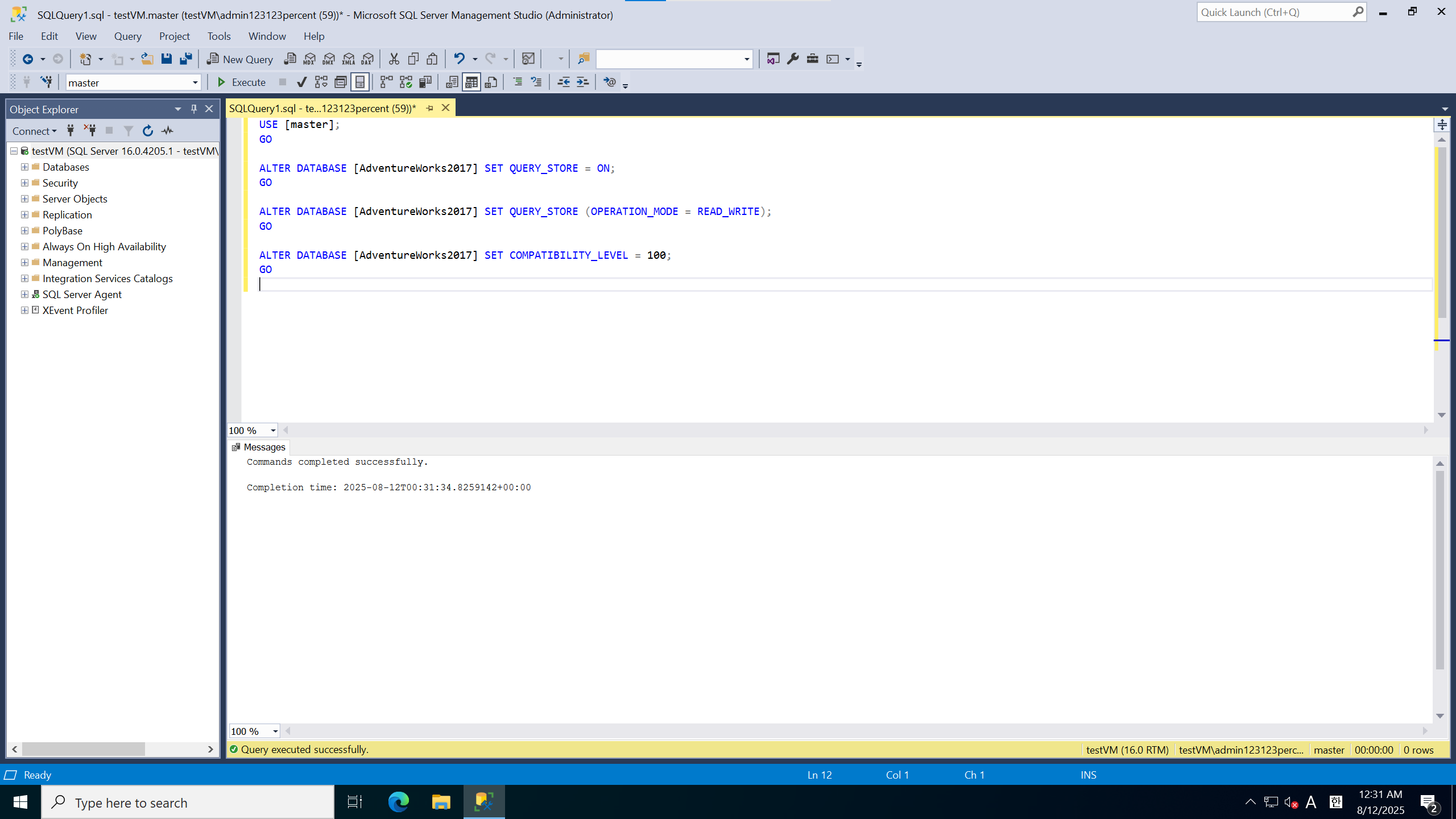
Task: Click the Undo arrow icon
Action: [459, 59]
